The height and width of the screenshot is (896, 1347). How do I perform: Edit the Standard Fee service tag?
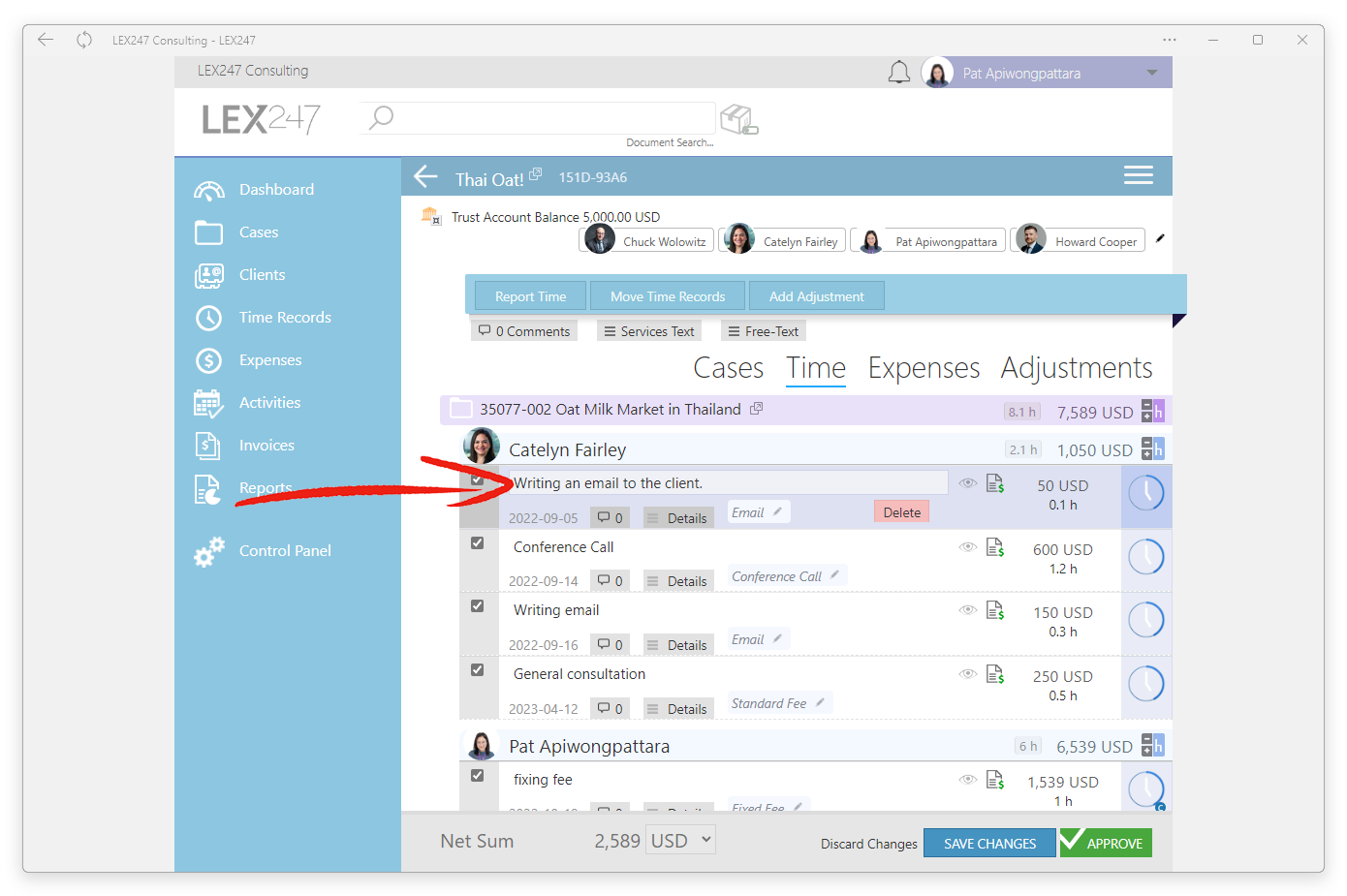(x=780, y=703)
